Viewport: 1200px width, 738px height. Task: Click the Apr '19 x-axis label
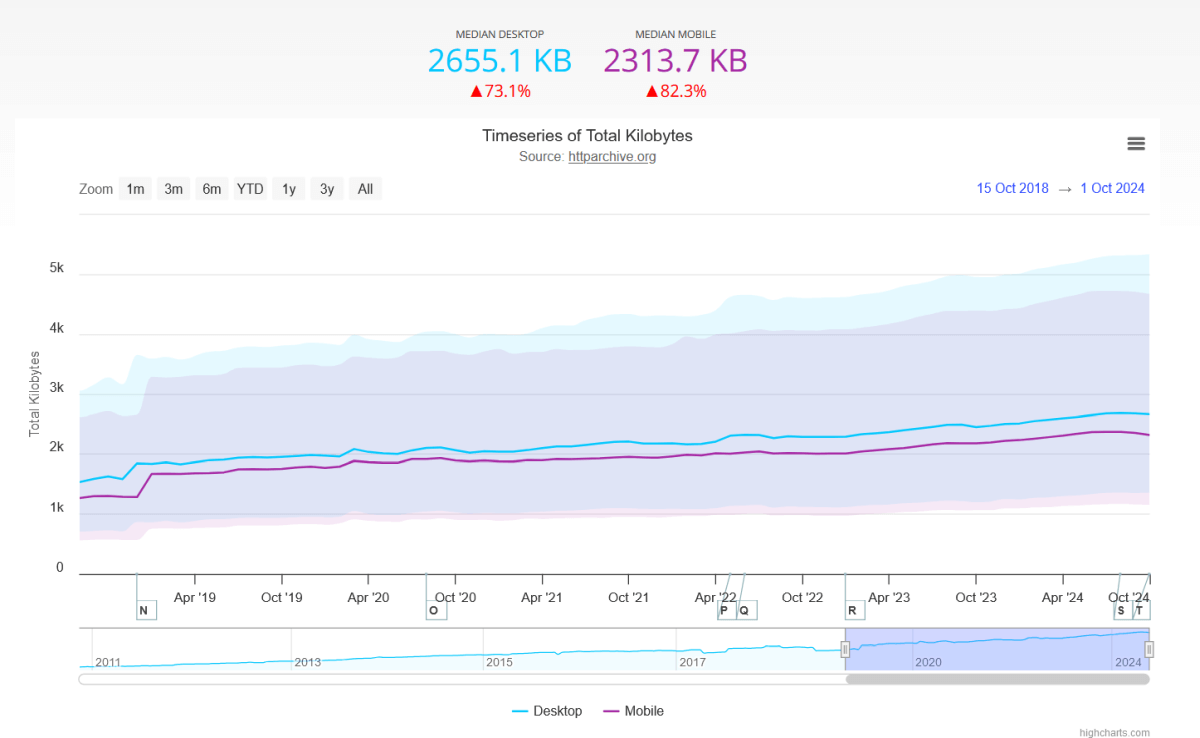pyautogui.click(x=195, y=598)
